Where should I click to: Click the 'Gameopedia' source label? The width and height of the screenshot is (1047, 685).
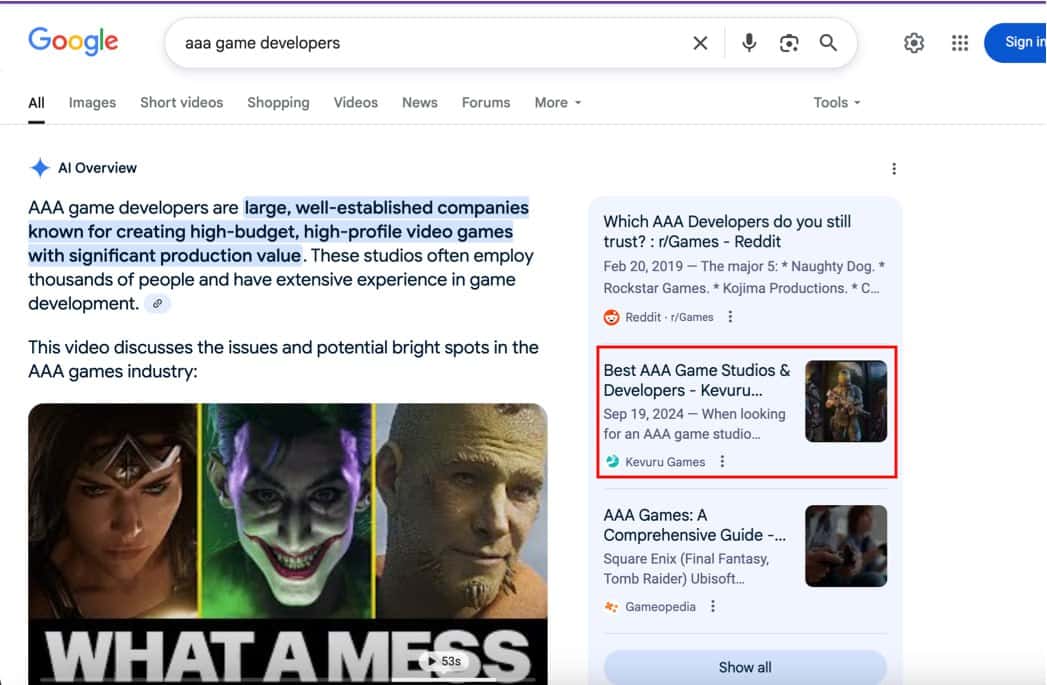(660, 606)
